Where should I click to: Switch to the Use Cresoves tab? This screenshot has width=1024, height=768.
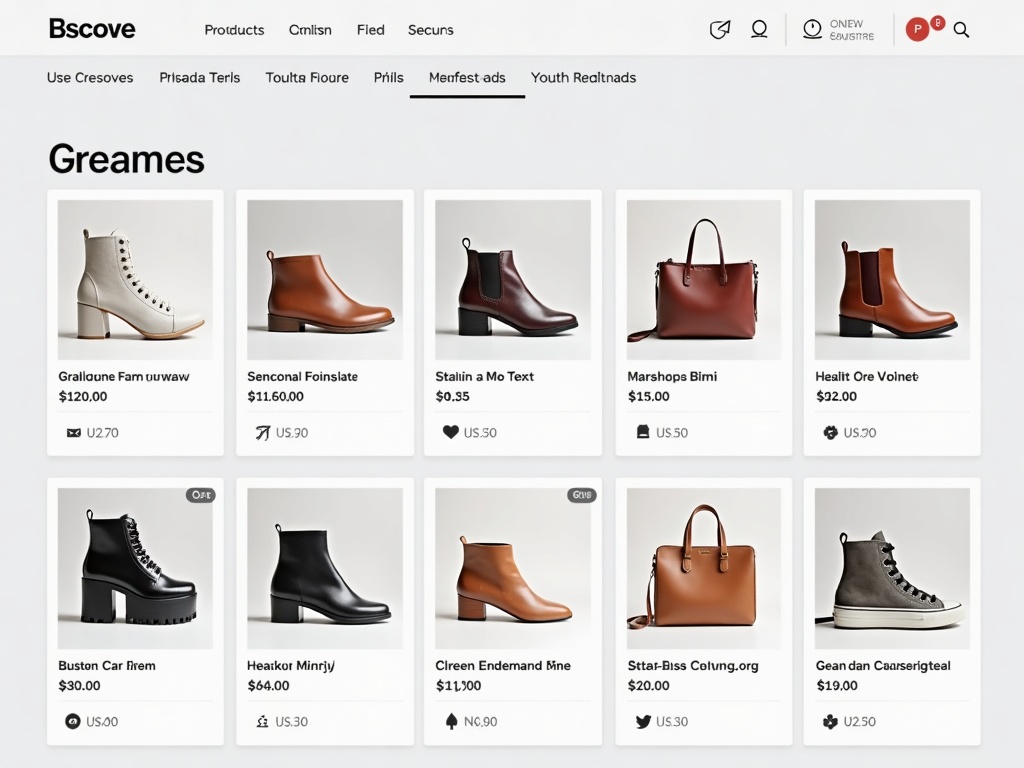tap(90, 78)
